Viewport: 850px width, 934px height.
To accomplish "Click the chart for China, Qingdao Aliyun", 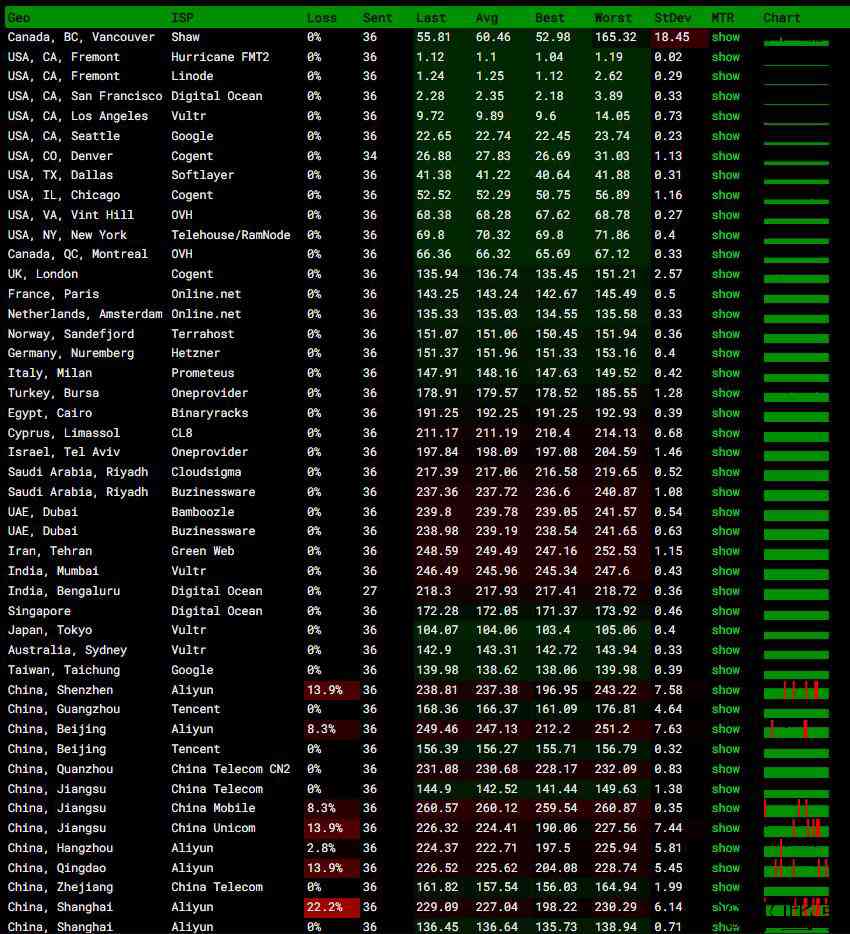I will tap(796, 868).
